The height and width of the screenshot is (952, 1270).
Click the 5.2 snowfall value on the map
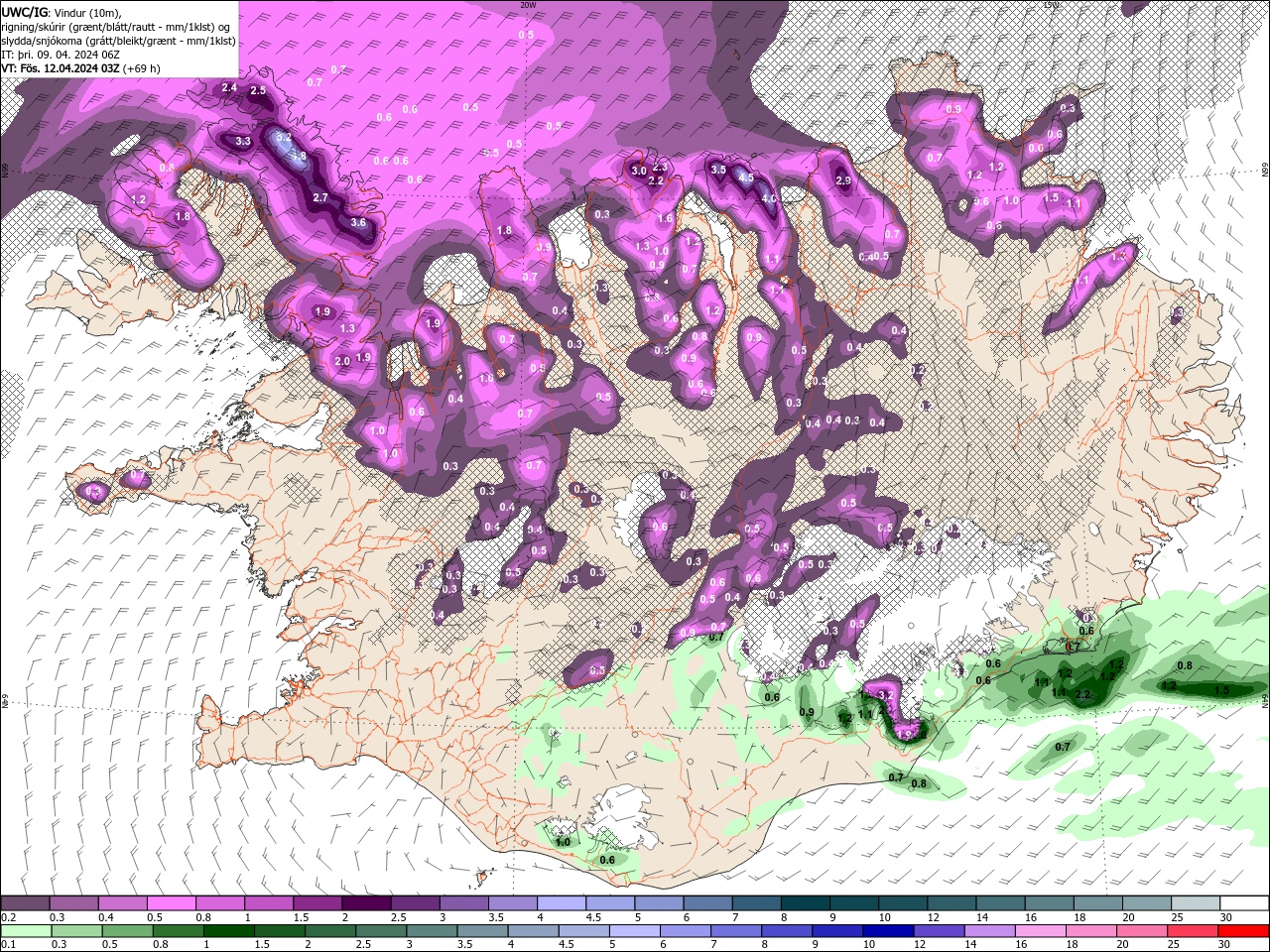(284, 138)
